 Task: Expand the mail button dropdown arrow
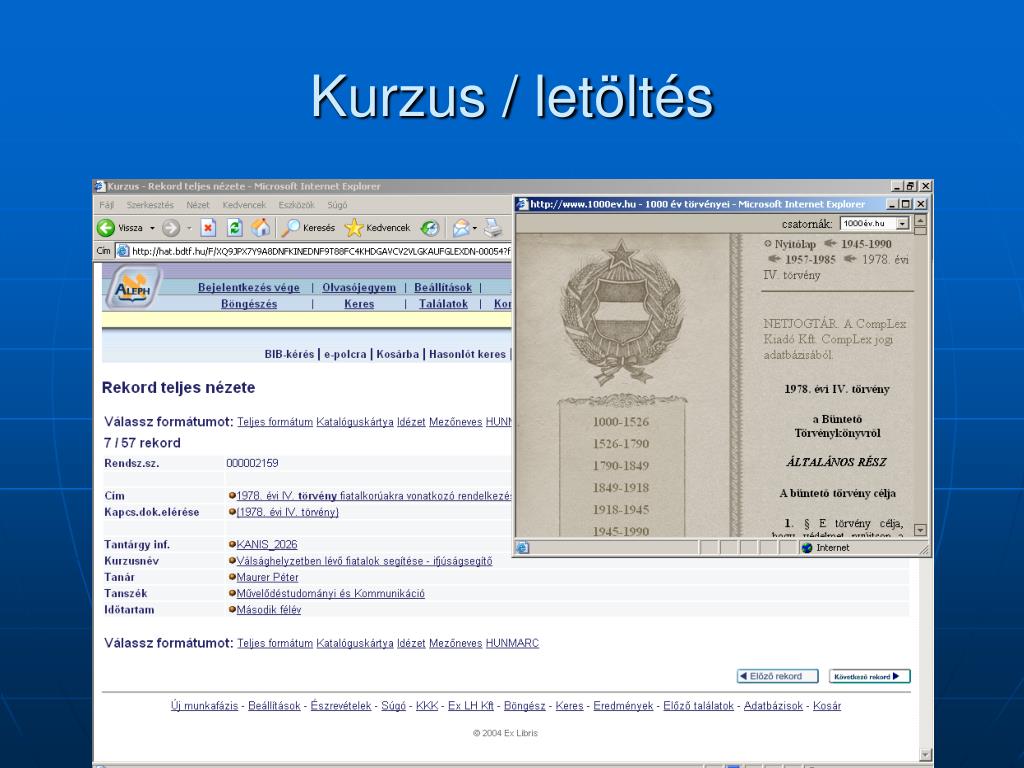[475, 228]
